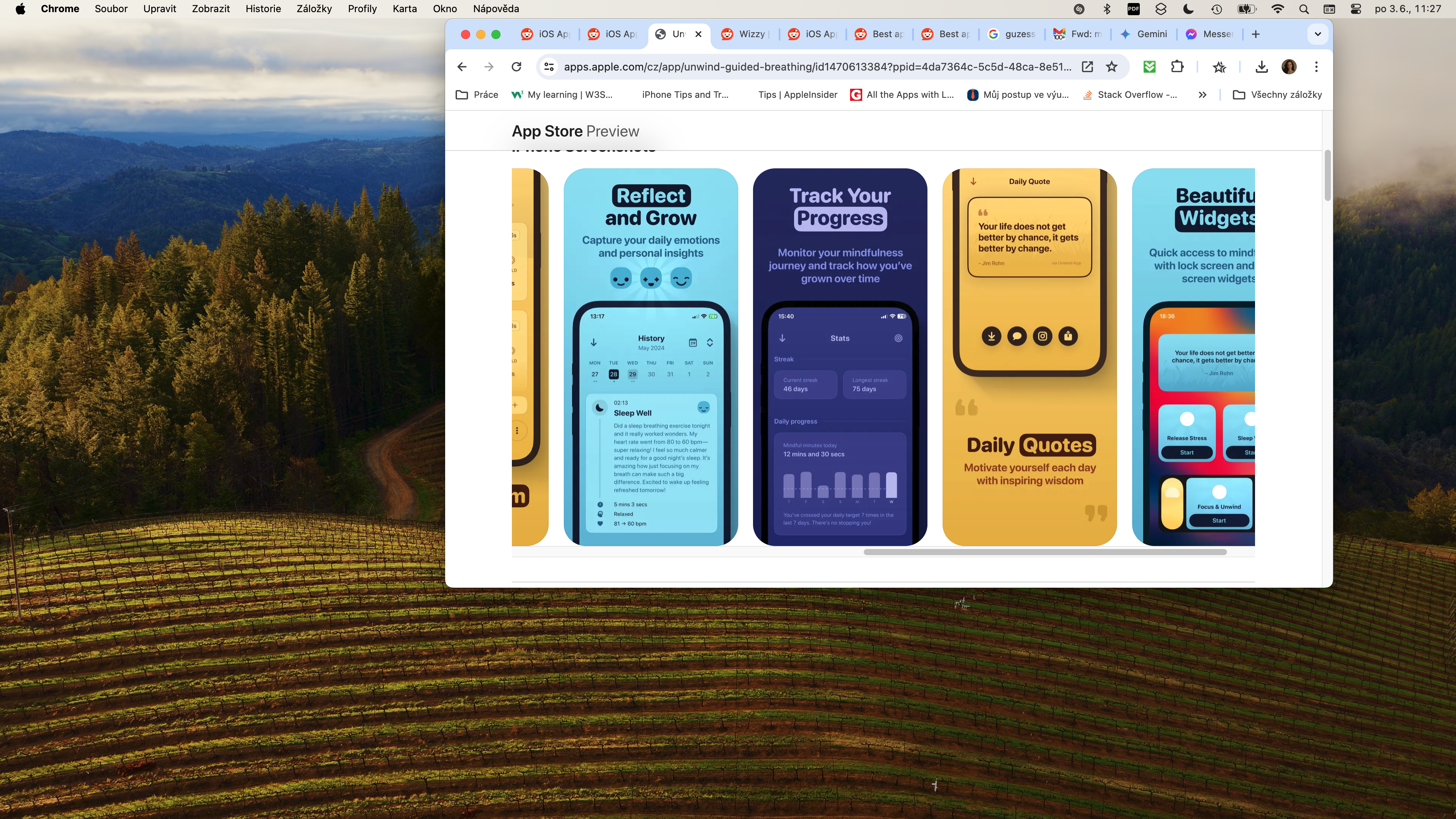
Task: Toggle the Focus moon icon in the menu bar
Action: [1188, 8]
